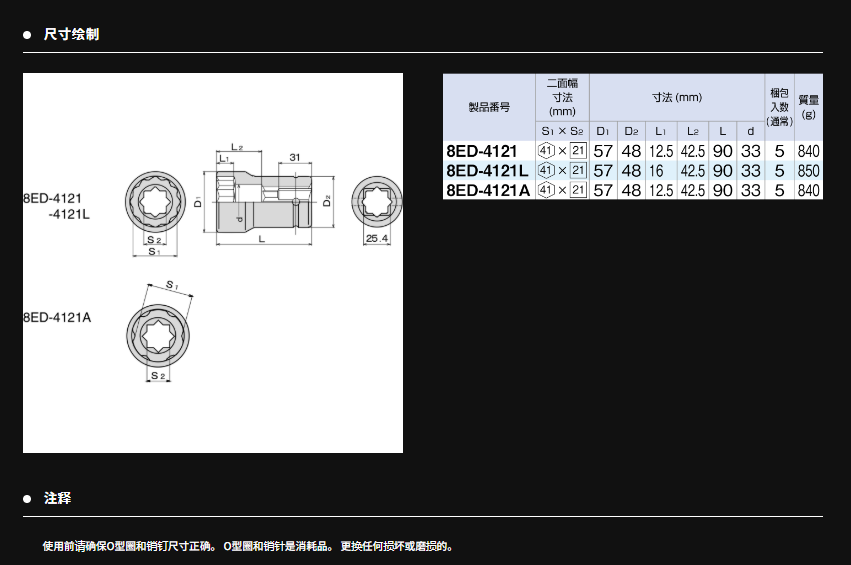Select the 尺寸绘制 section heading
851x565 pixels.
(71, 35)
